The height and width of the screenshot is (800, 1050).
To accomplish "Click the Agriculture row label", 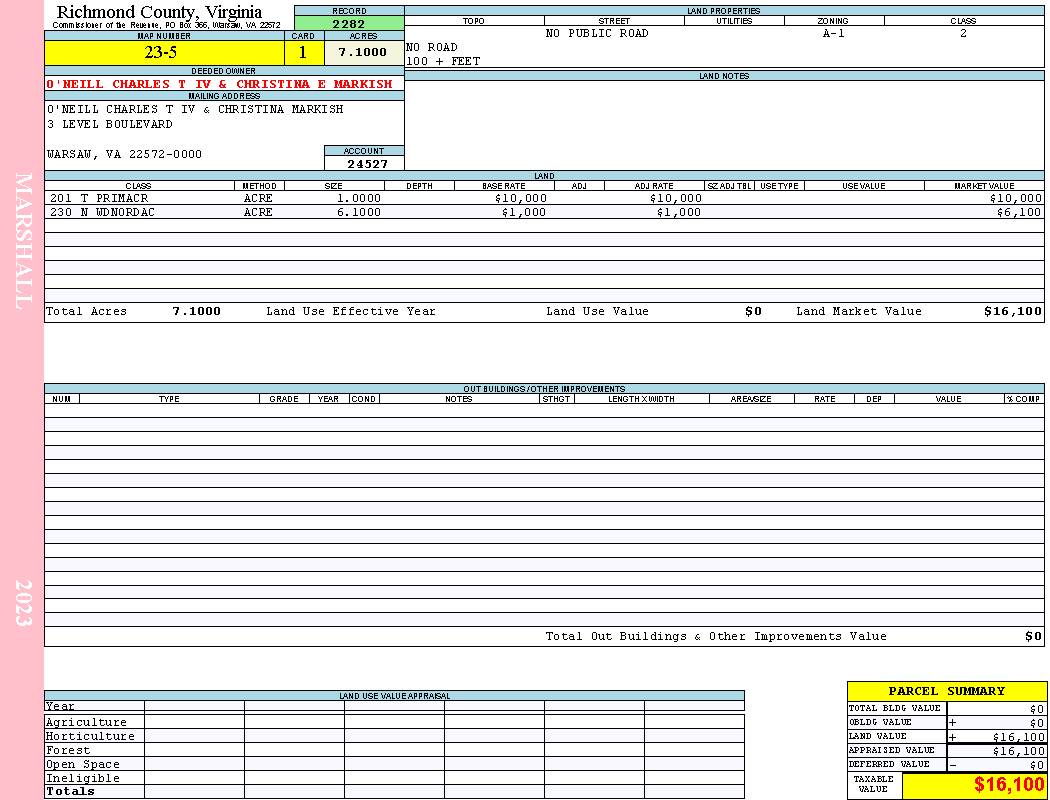I will (86, 722).
